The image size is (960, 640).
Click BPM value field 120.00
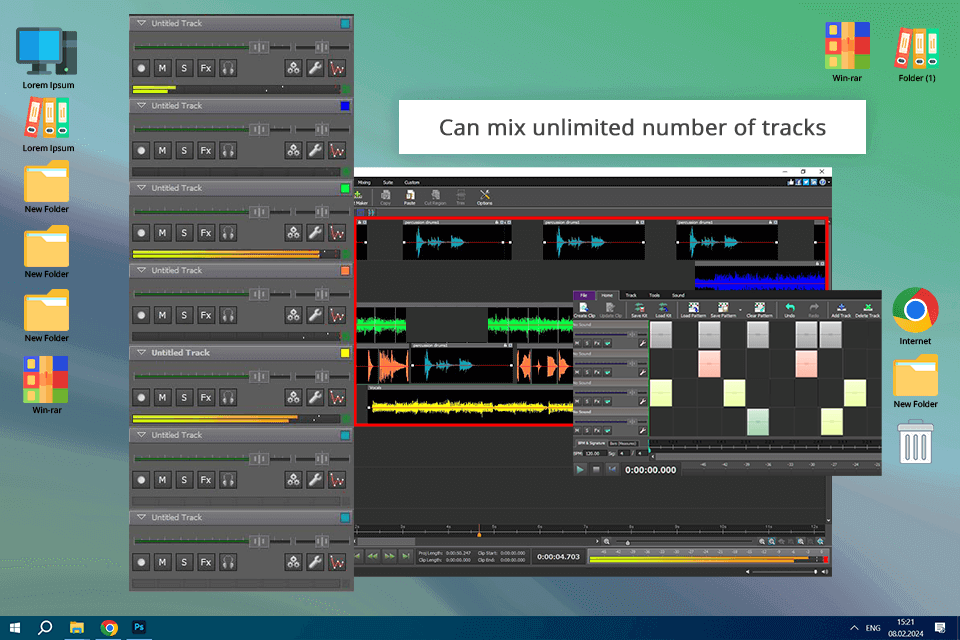593,453
